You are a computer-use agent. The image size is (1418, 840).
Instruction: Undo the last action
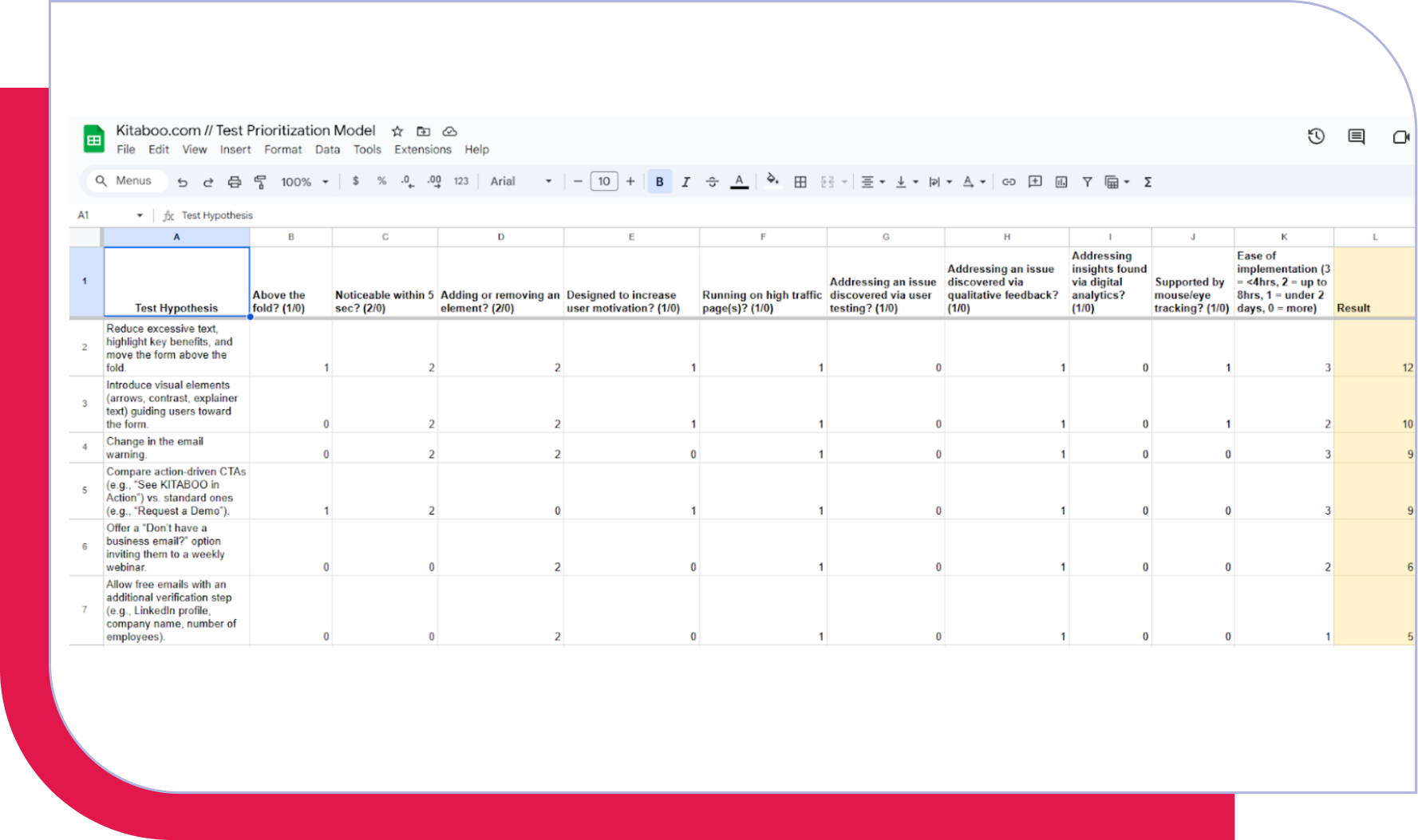(x=182, y=182)
